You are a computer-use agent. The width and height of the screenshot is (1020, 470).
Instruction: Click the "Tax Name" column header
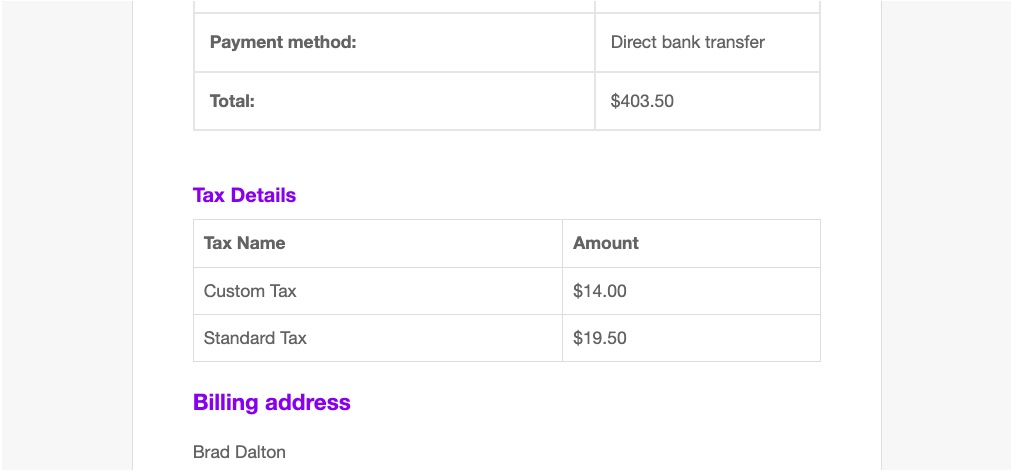[244, 243]
